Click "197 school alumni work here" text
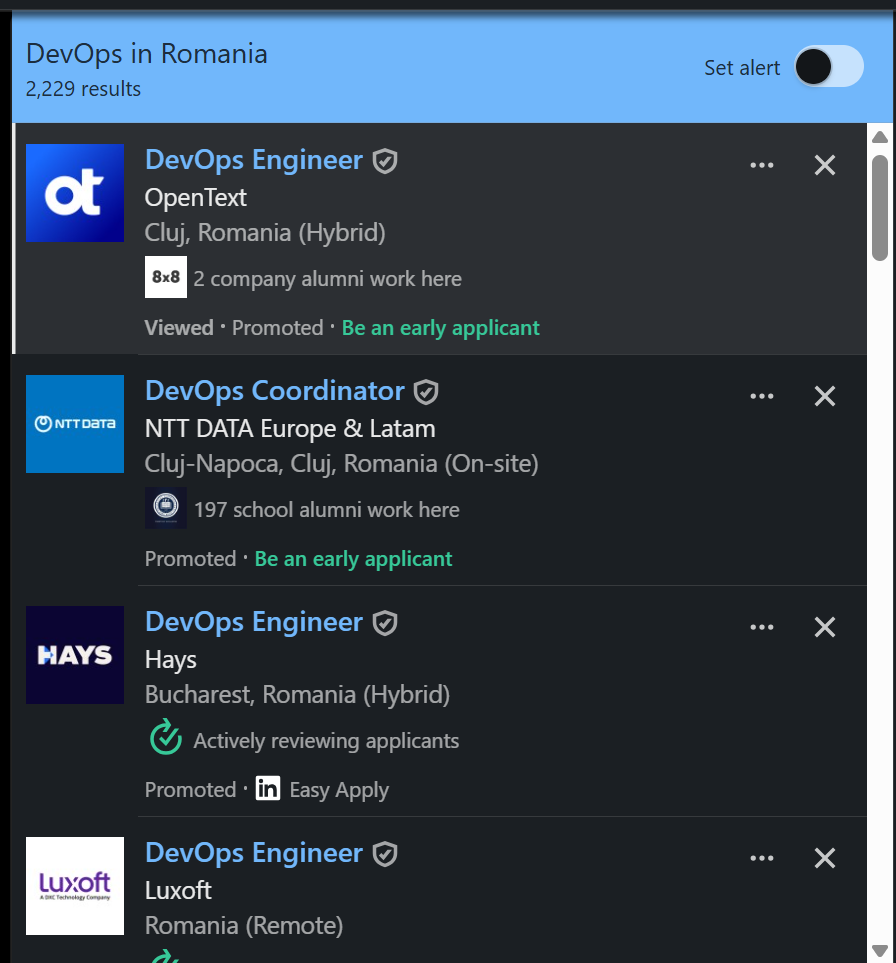 [x=327, y=510]
